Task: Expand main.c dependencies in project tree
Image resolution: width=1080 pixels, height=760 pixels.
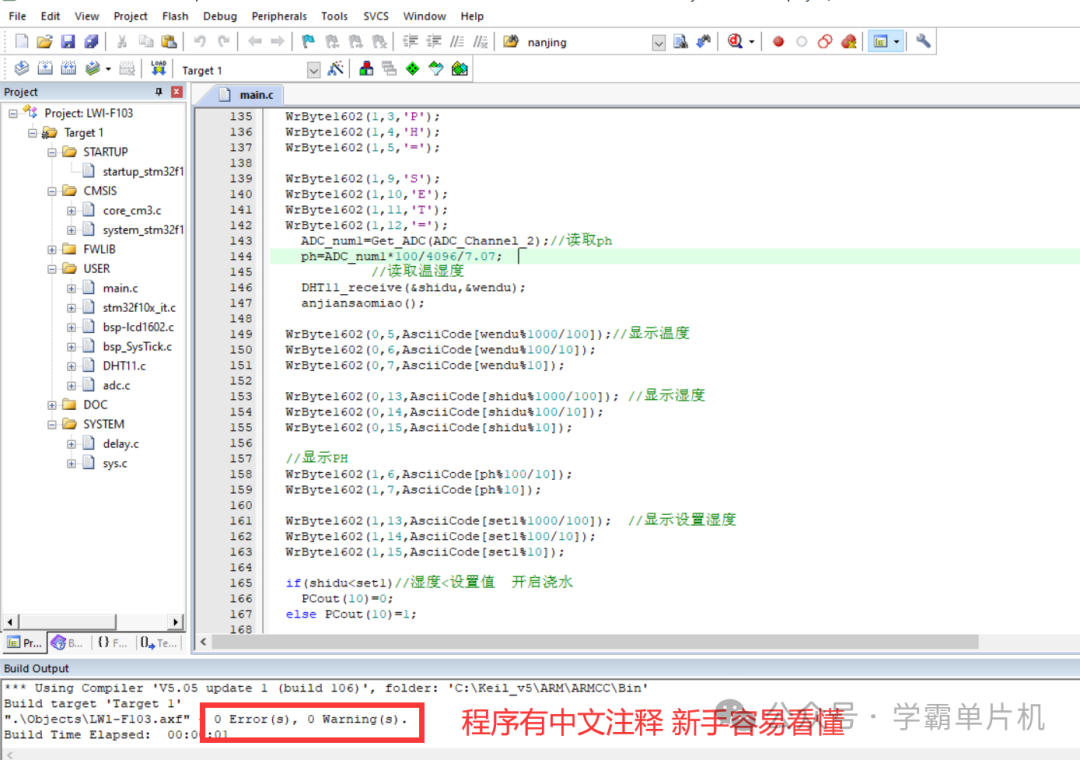Action: (x=71, y=288)
